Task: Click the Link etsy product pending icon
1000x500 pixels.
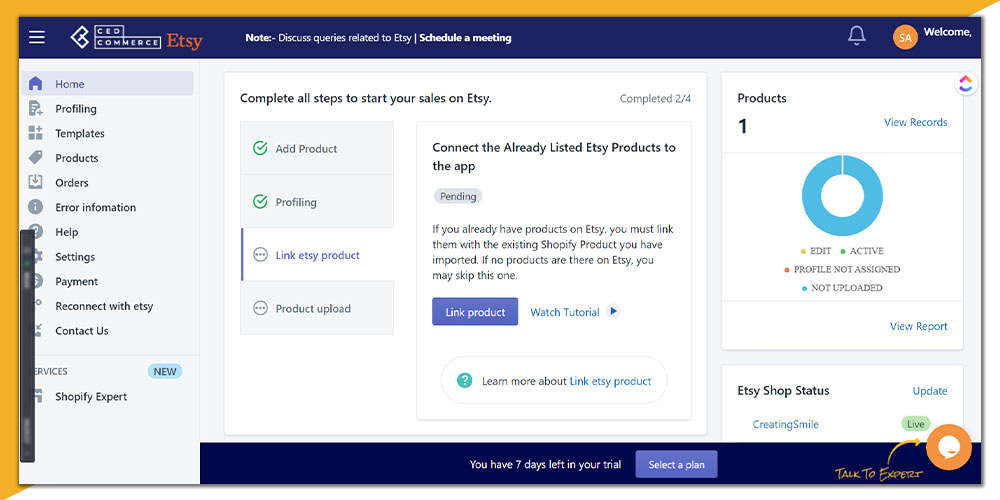Action: click(x=260, y=255)
